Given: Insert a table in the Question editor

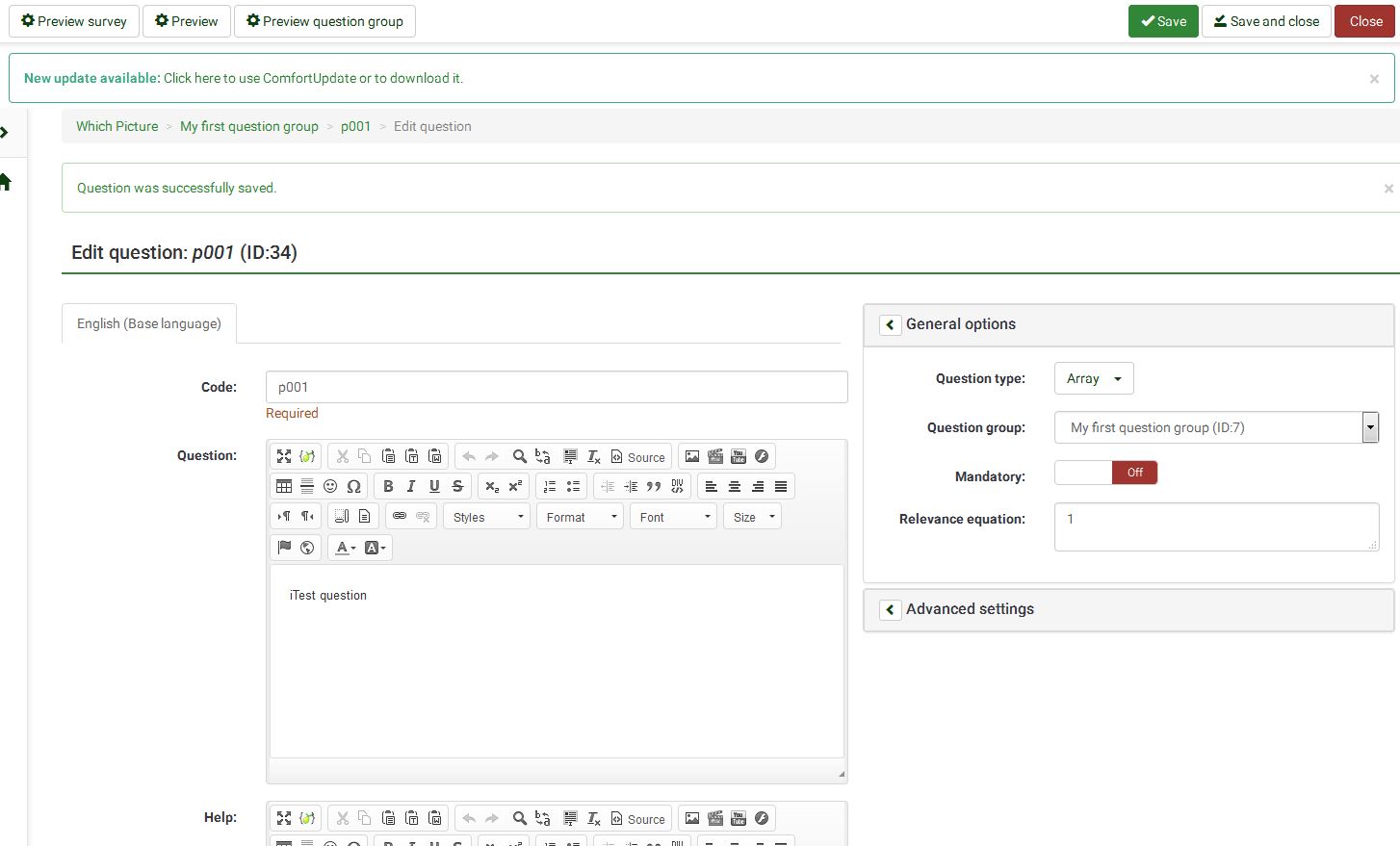Looking at the screenshot, I should [x=284, y=486].
